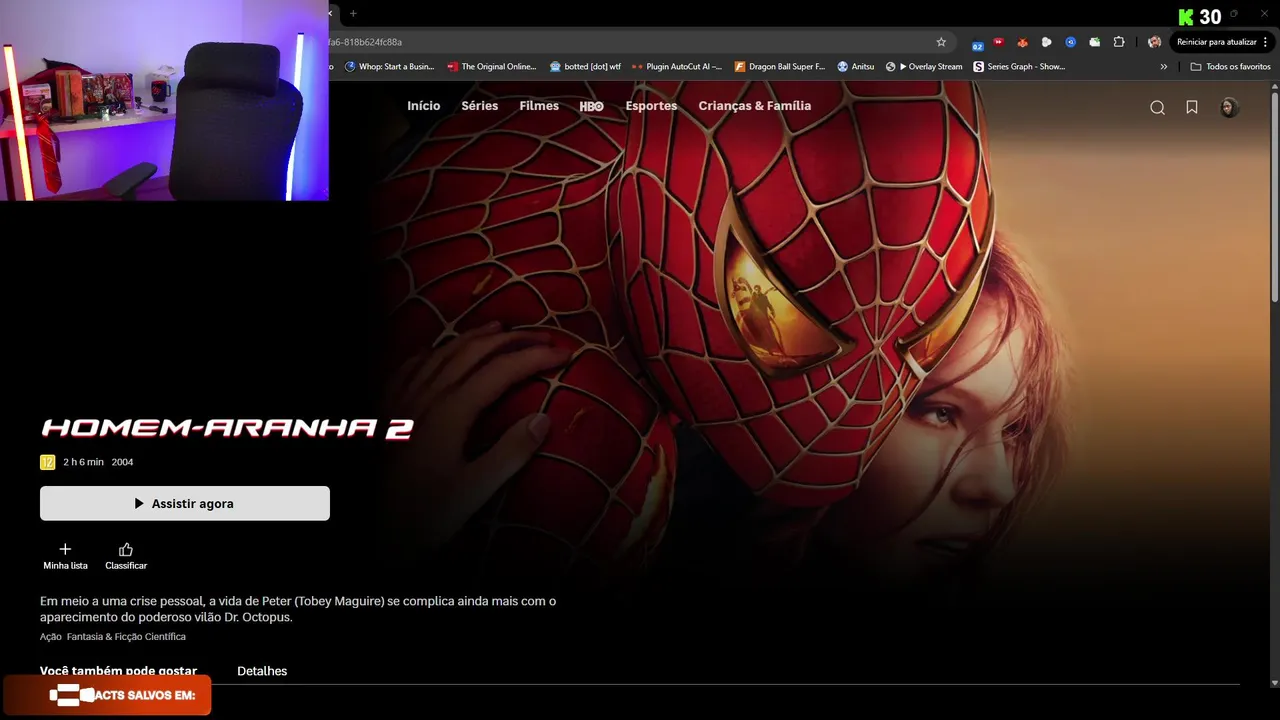Switch to Você também pode gostar tab
This screenshot has width=1280, height=720.
118,671
